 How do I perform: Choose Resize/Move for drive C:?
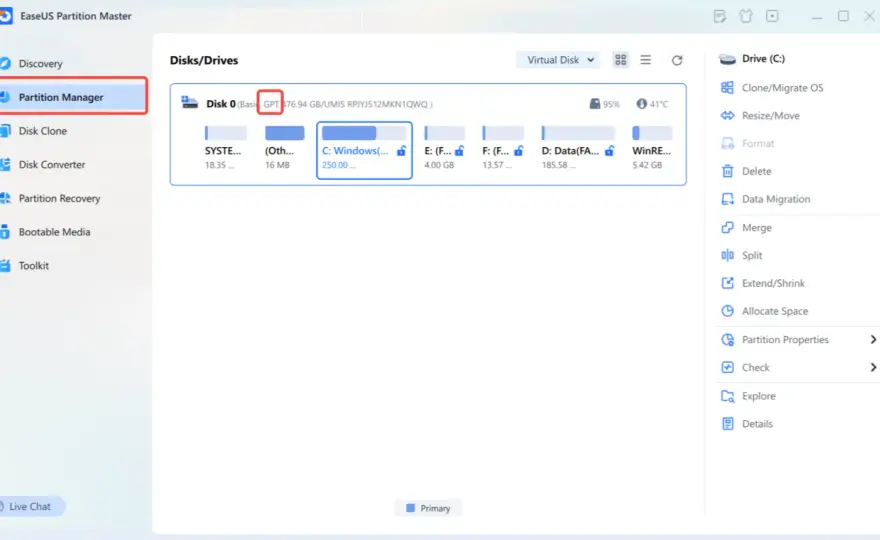tap(771, 116)
